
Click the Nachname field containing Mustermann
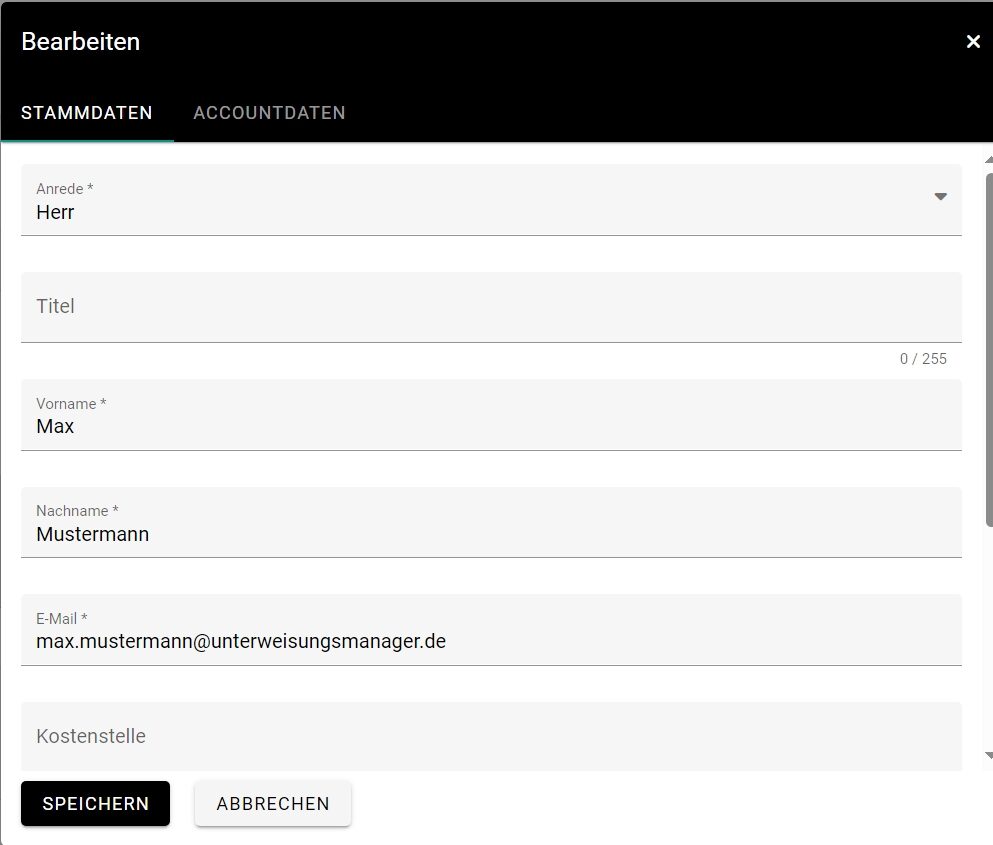490,534
